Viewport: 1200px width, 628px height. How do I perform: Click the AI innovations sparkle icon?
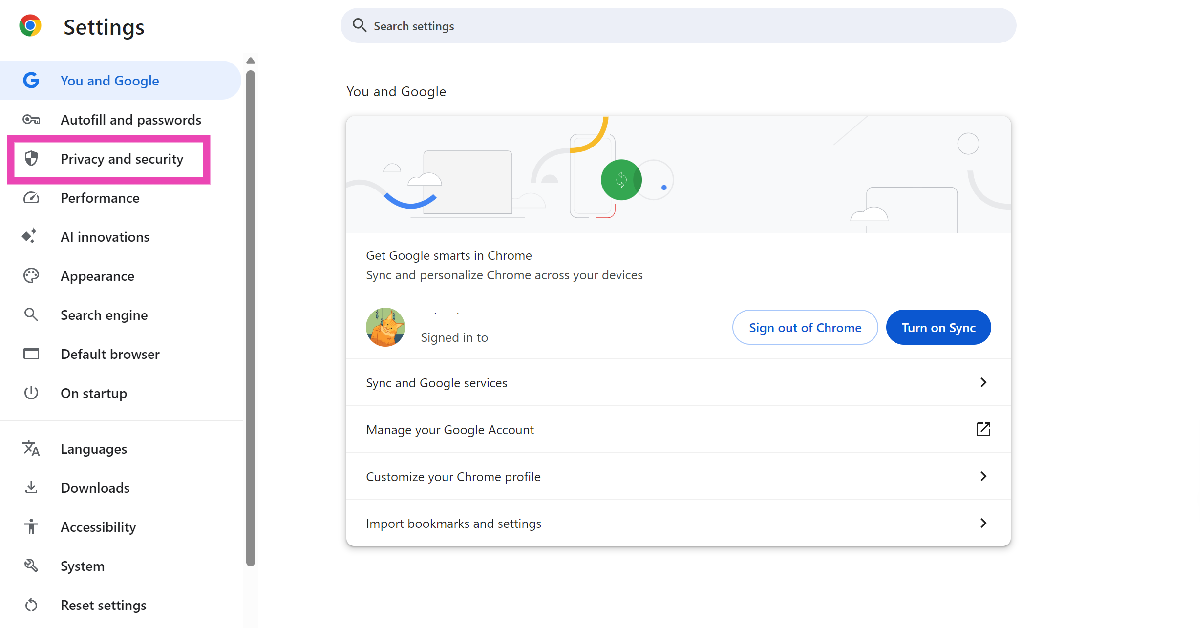31,237
